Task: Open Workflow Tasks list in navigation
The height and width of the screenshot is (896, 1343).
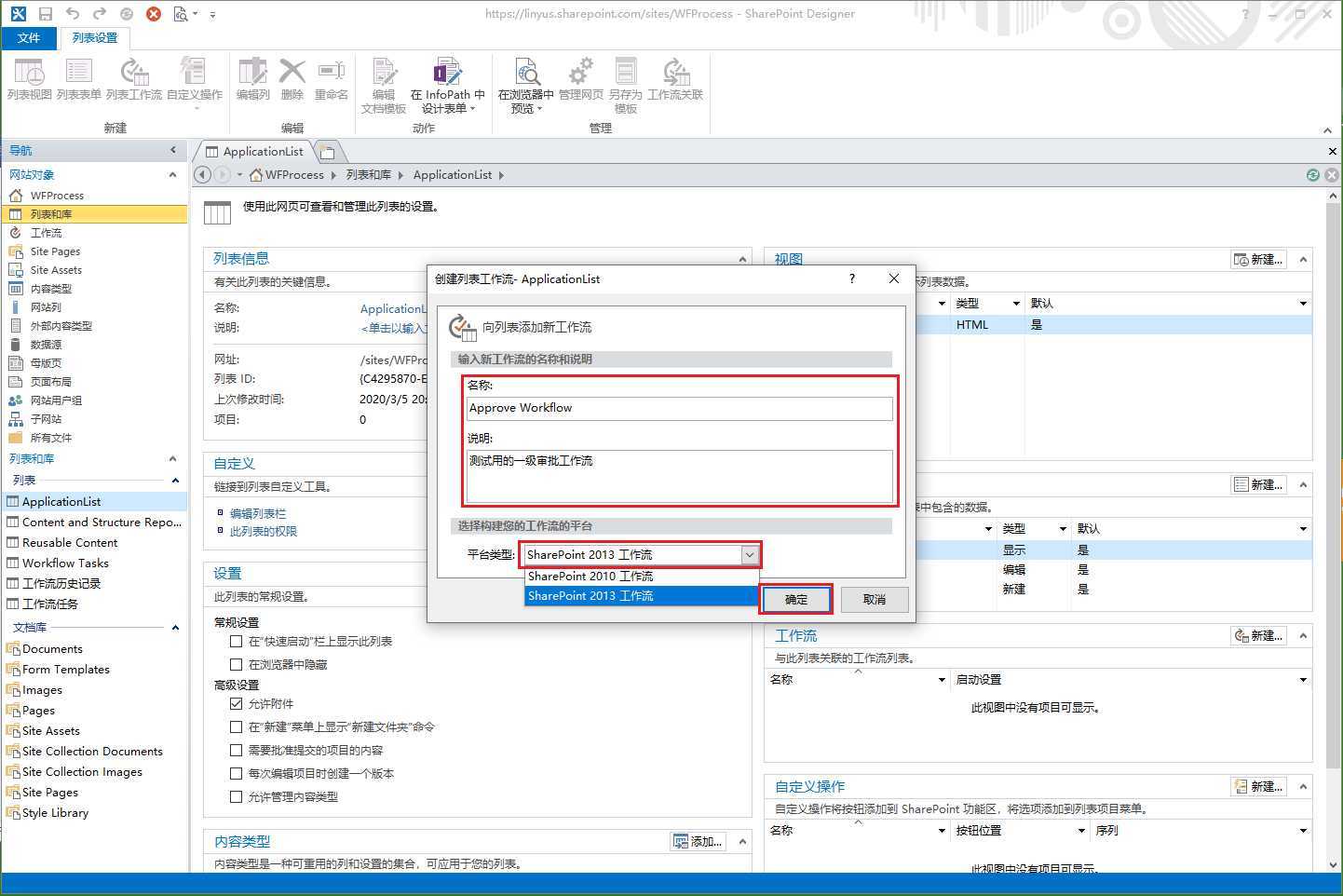Action: [x=65, y=563]
